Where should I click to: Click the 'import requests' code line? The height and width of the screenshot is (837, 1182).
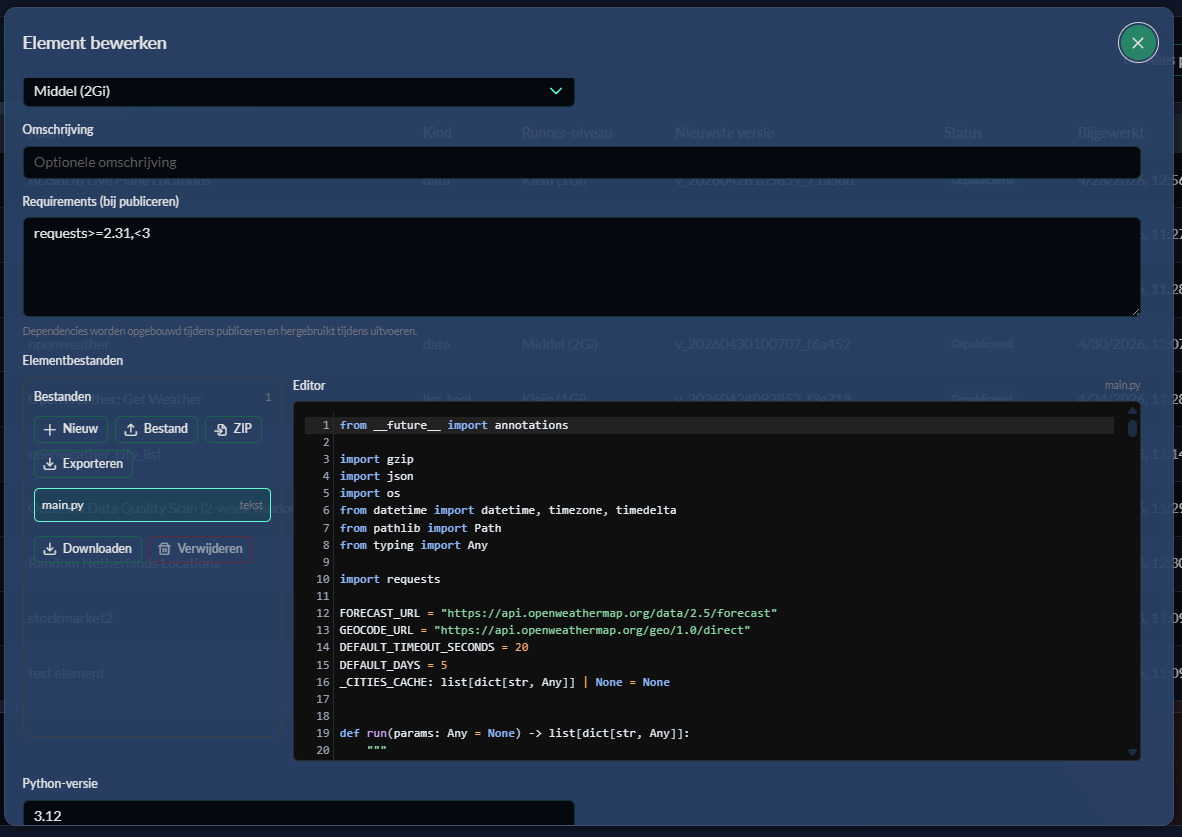pyautogui.click(x=390, y=579)
